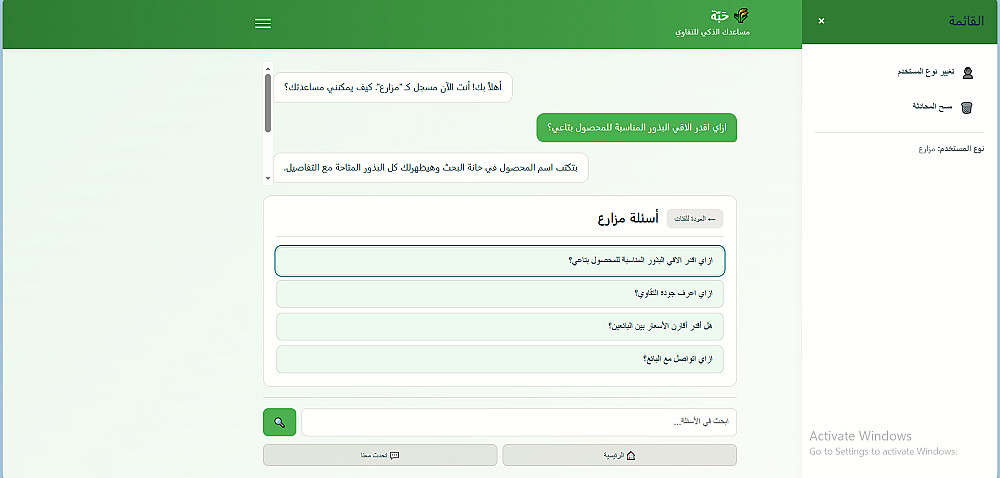Screen dimensions: 1000x478
Task: Click the chat bubble icon on تحدث معنا
Action: (394, 455)
